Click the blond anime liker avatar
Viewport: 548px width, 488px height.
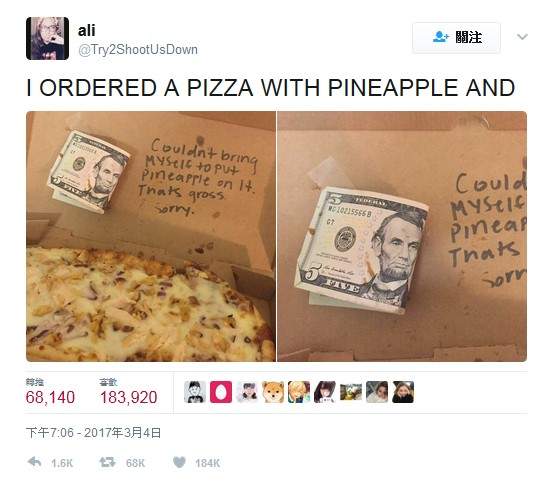(299, 392)
